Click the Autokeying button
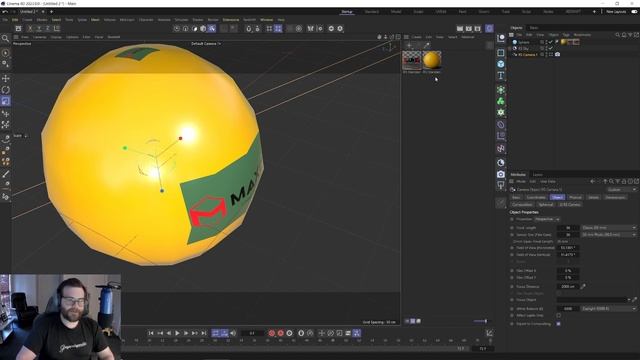 click(x=280, y=333)
